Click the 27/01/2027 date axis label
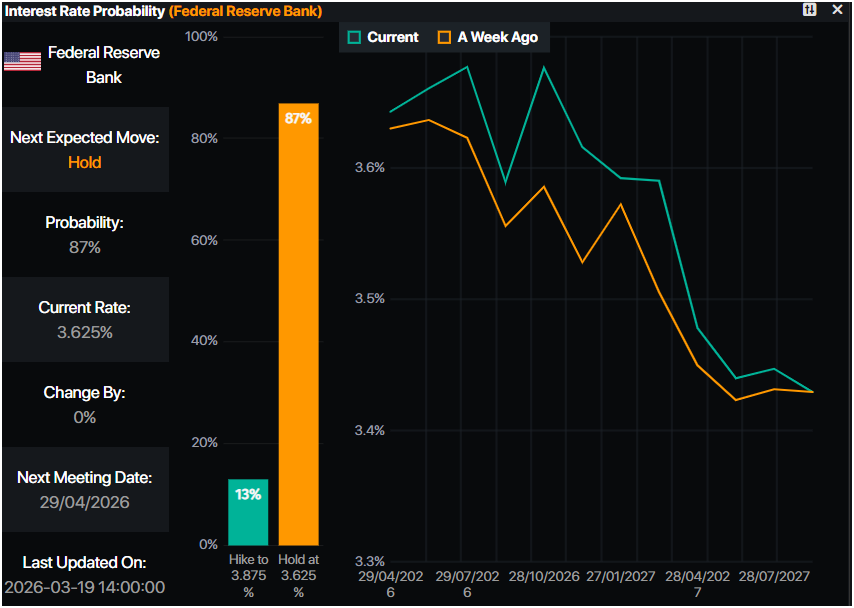 (619, 577)
